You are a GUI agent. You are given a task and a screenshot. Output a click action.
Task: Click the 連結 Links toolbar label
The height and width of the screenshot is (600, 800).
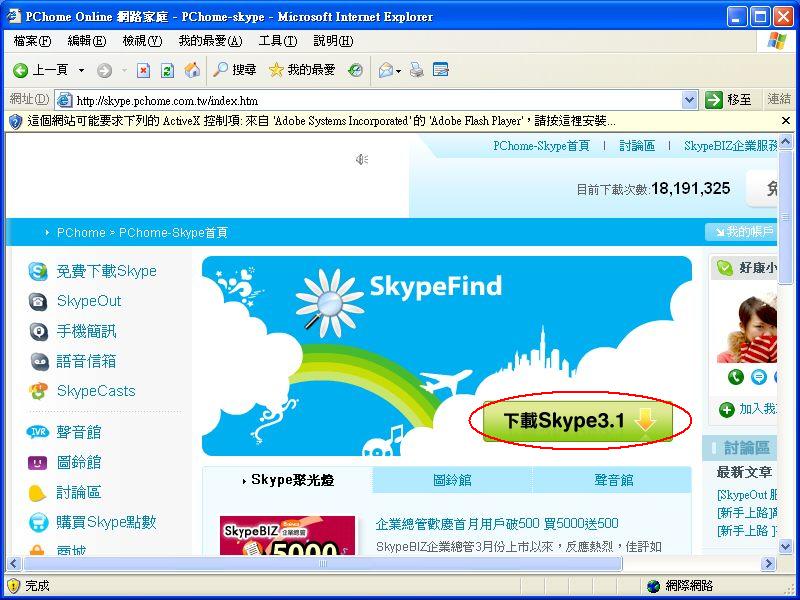(x=779, y=99)
